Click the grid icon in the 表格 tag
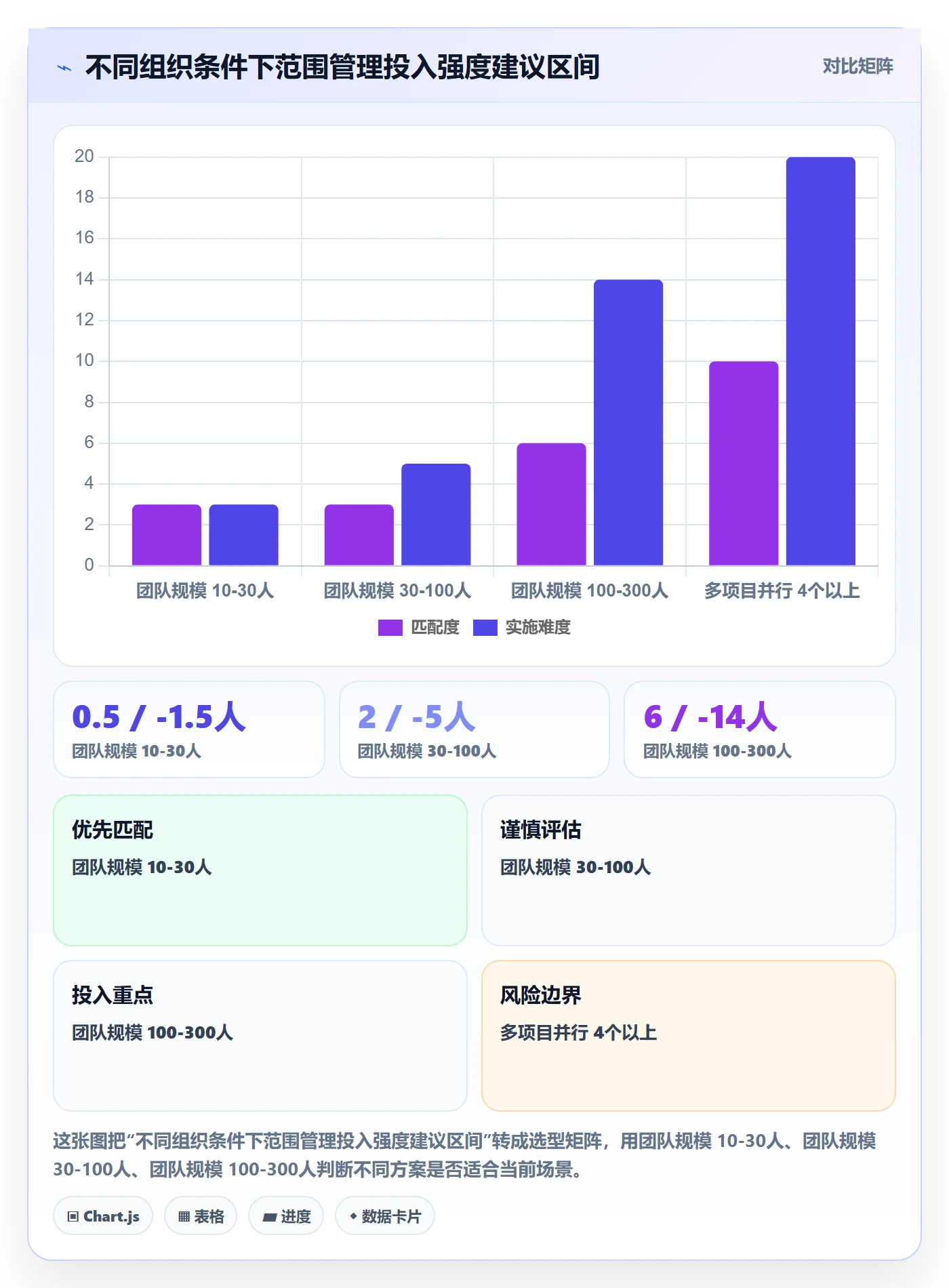This screenshot has width=949, height=1288. 184,1216
